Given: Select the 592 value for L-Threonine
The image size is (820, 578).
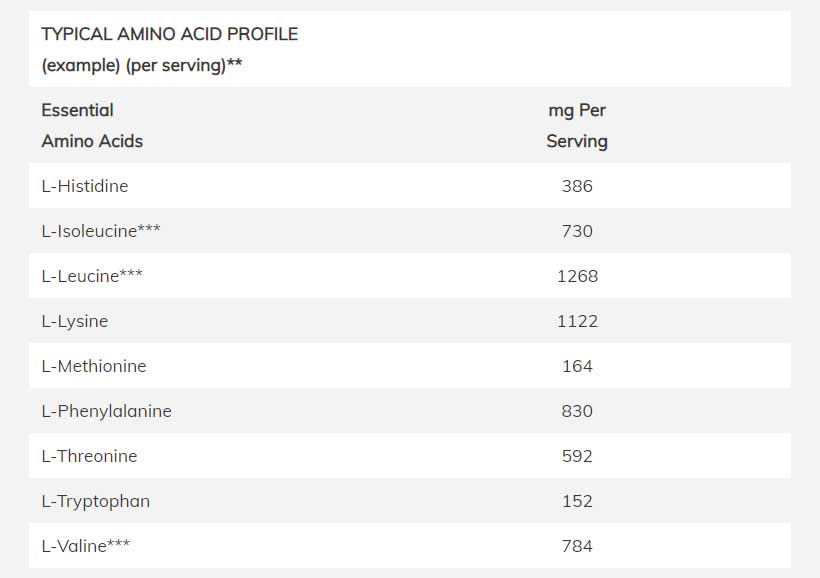Looking at the screenshot, I should 577,456.
